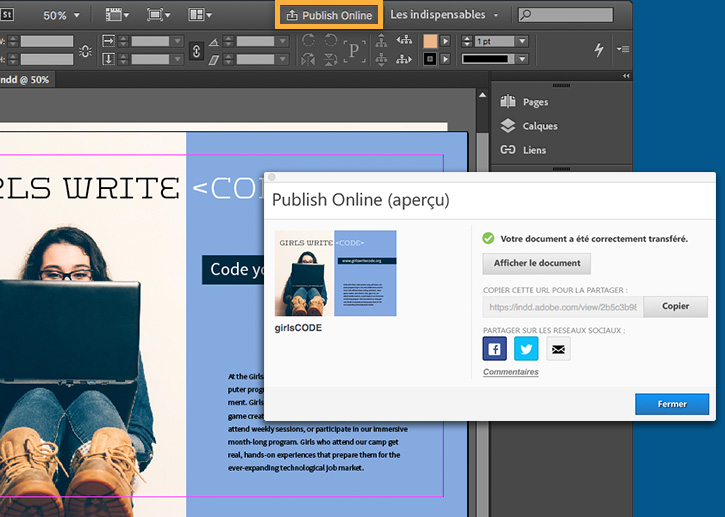The height and width of the screenshot is (517, 725).
Task: Click the peach fill color swatch
Action: (x=430, y=41)
